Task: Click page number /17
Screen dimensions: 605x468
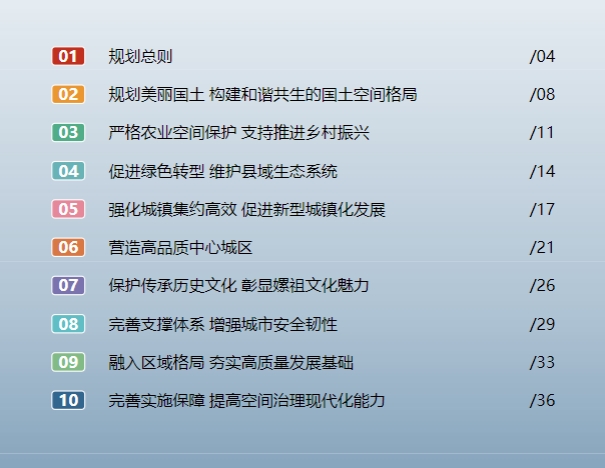Action: pyautogui.click(x=542, y=209)
